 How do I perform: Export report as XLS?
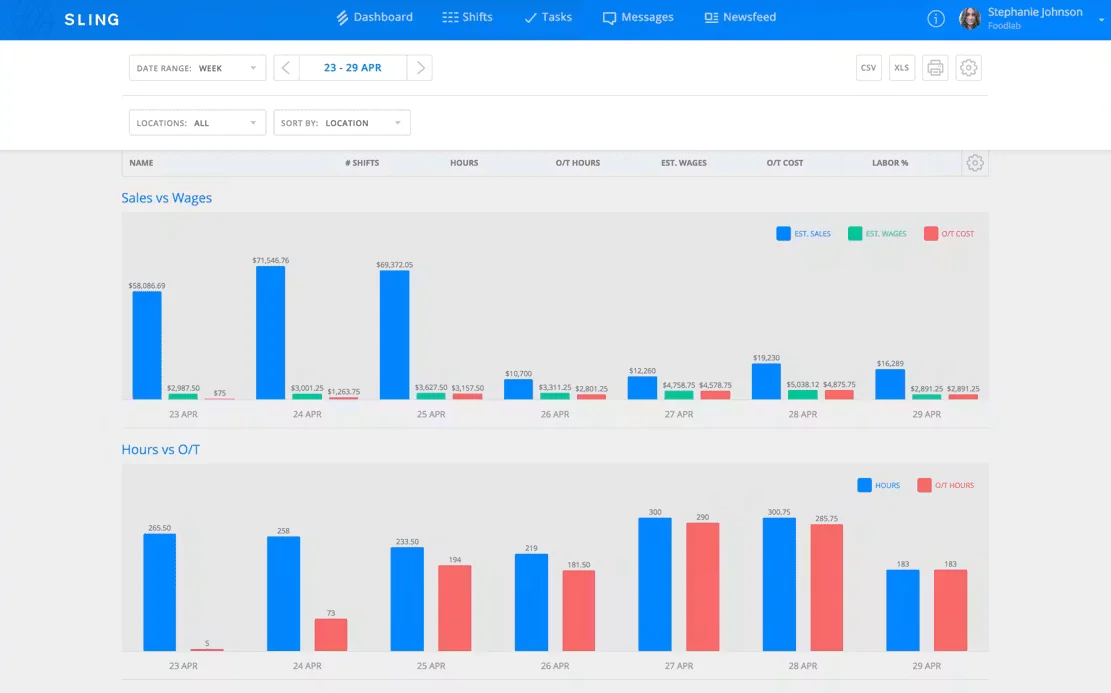(901, 68)
